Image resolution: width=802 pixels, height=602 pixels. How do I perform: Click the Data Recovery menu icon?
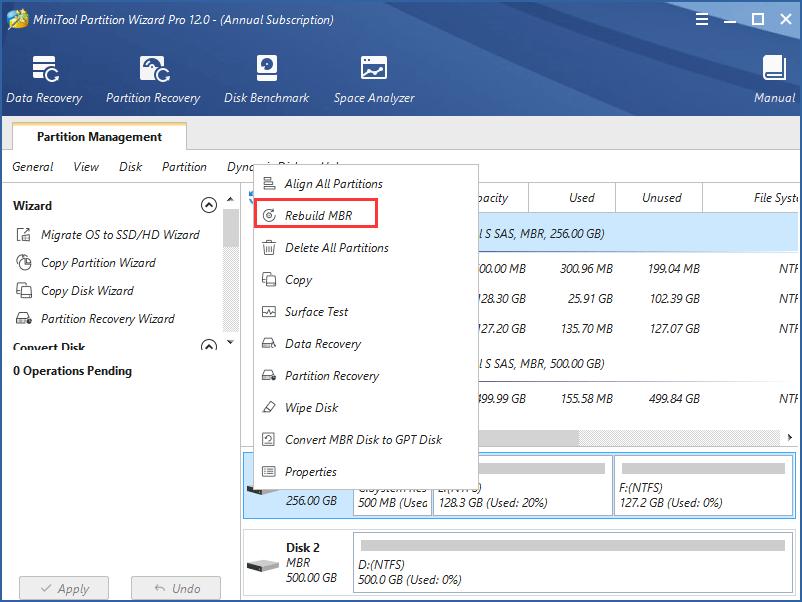tap(269, 343)
